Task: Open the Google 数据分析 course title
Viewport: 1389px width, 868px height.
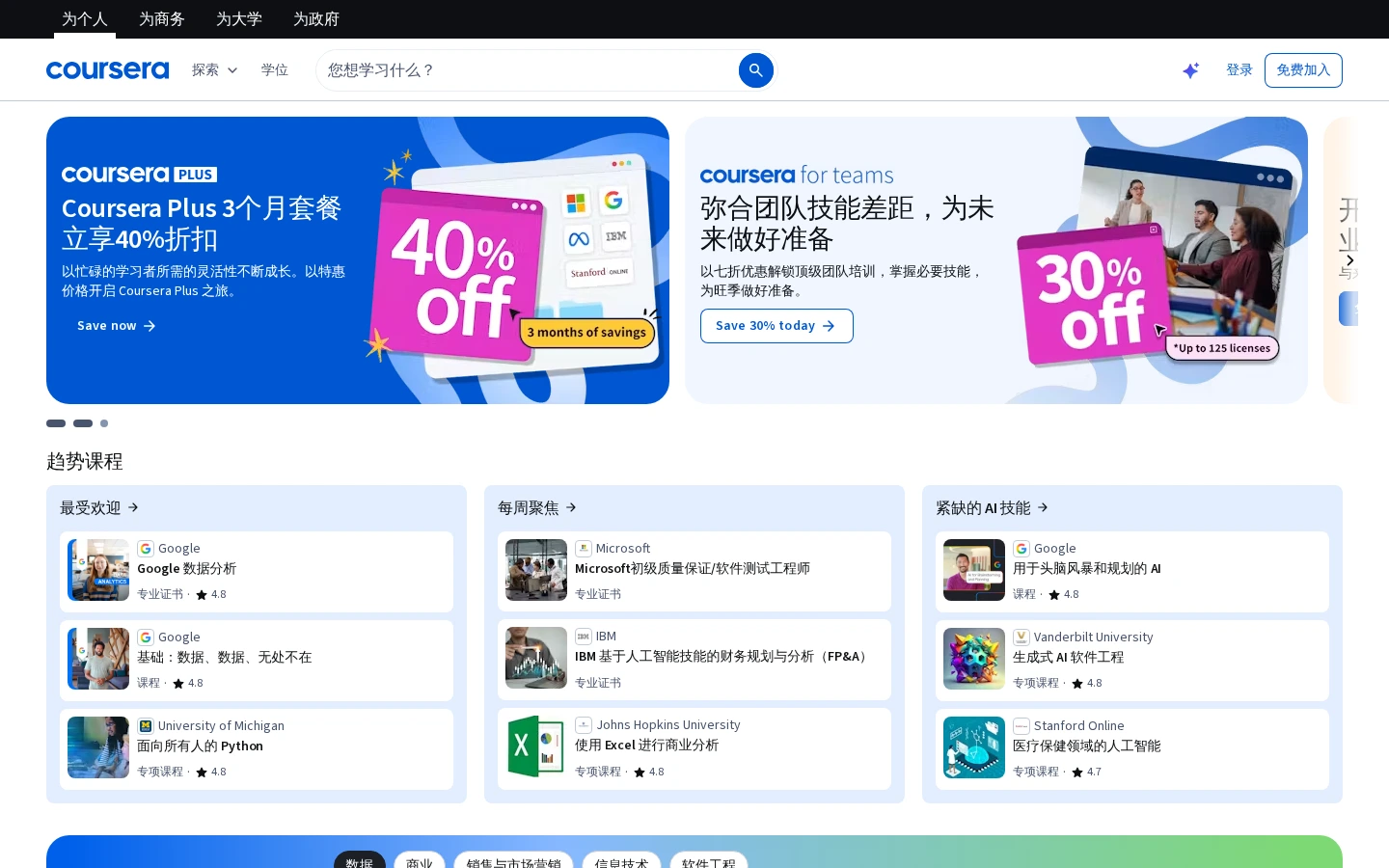Action: coord(186,569)
